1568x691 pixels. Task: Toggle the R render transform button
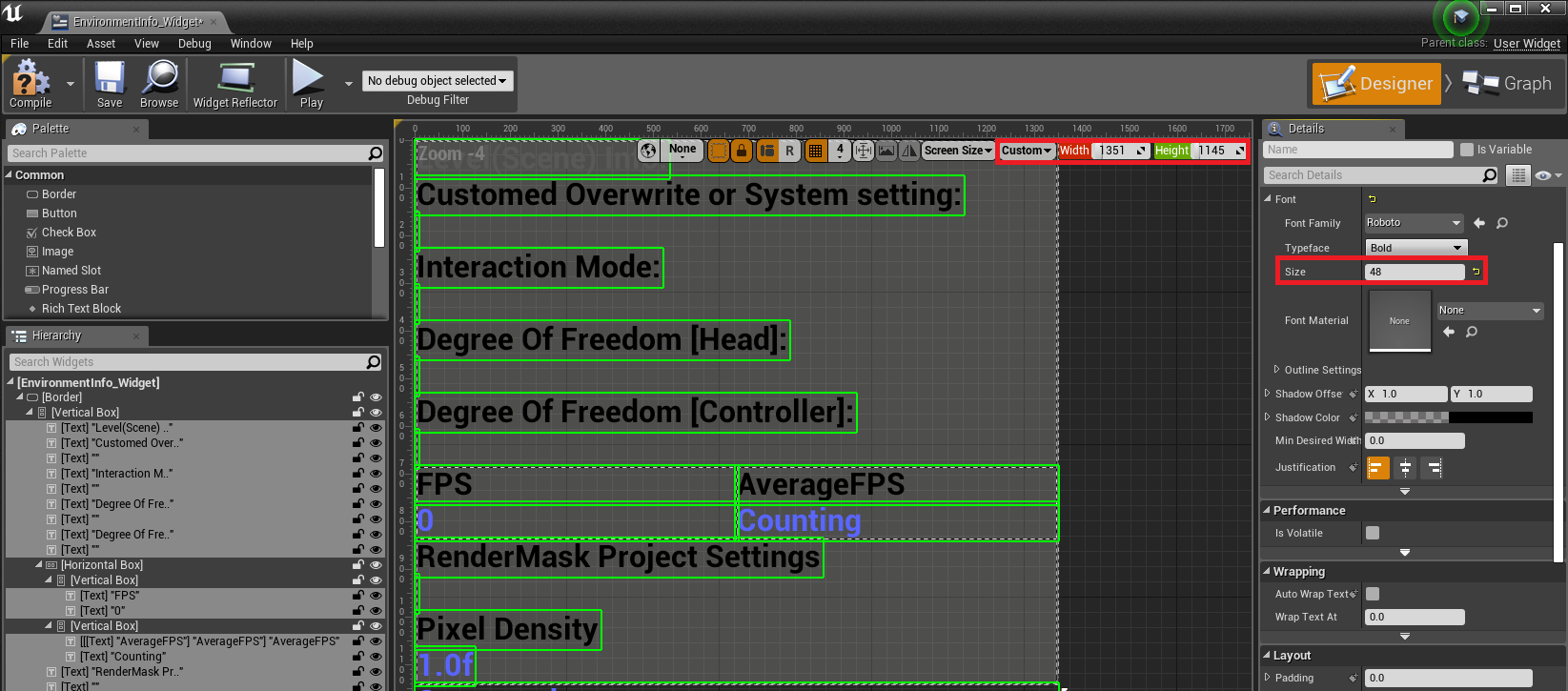789,151
